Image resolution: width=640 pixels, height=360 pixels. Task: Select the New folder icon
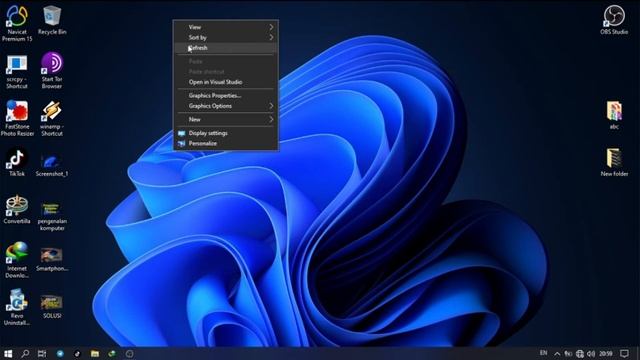coord(614,162)
